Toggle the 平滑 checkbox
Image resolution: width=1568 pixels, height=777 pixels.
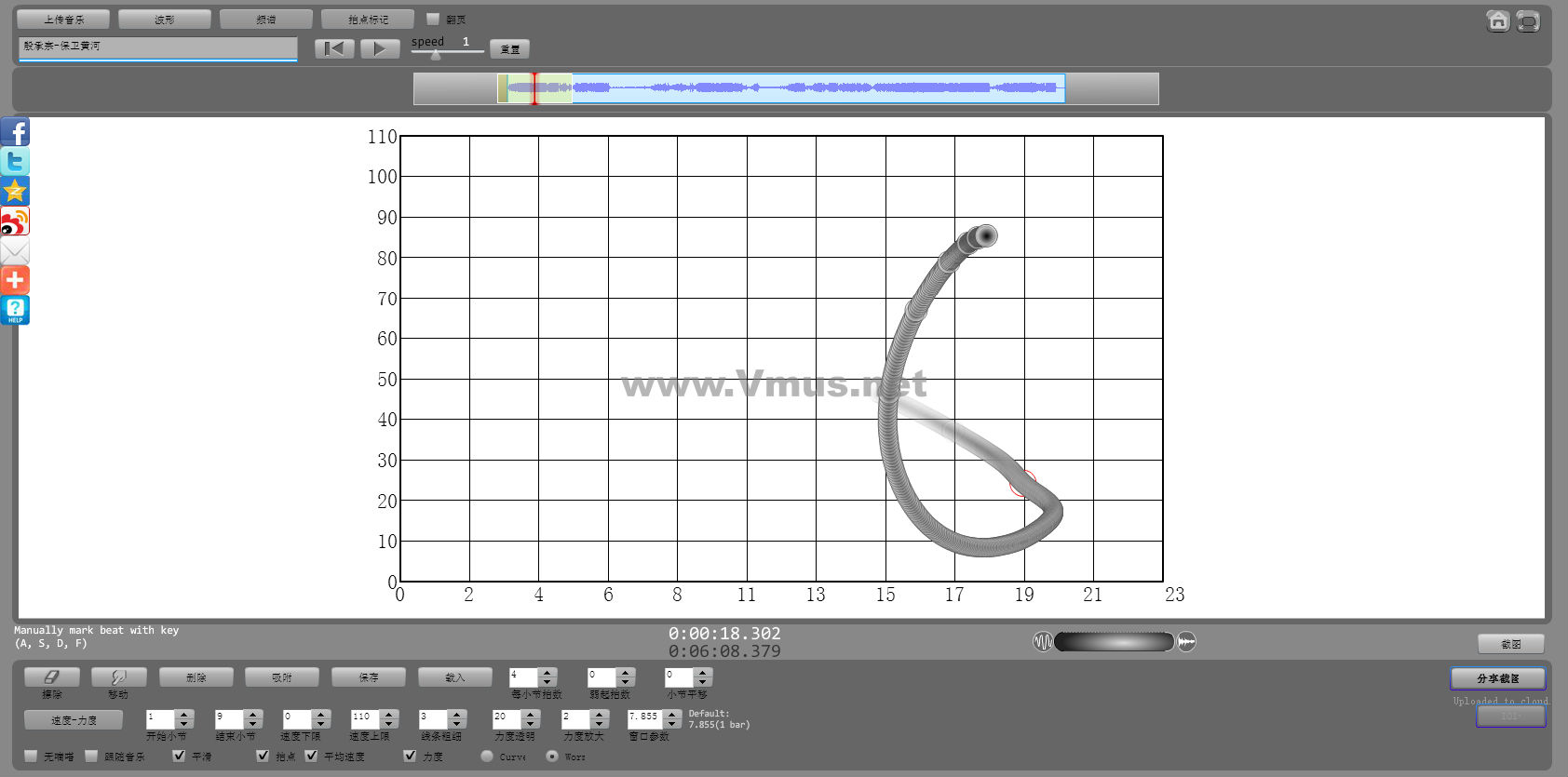pyautogui.click(x=180, y=756)
